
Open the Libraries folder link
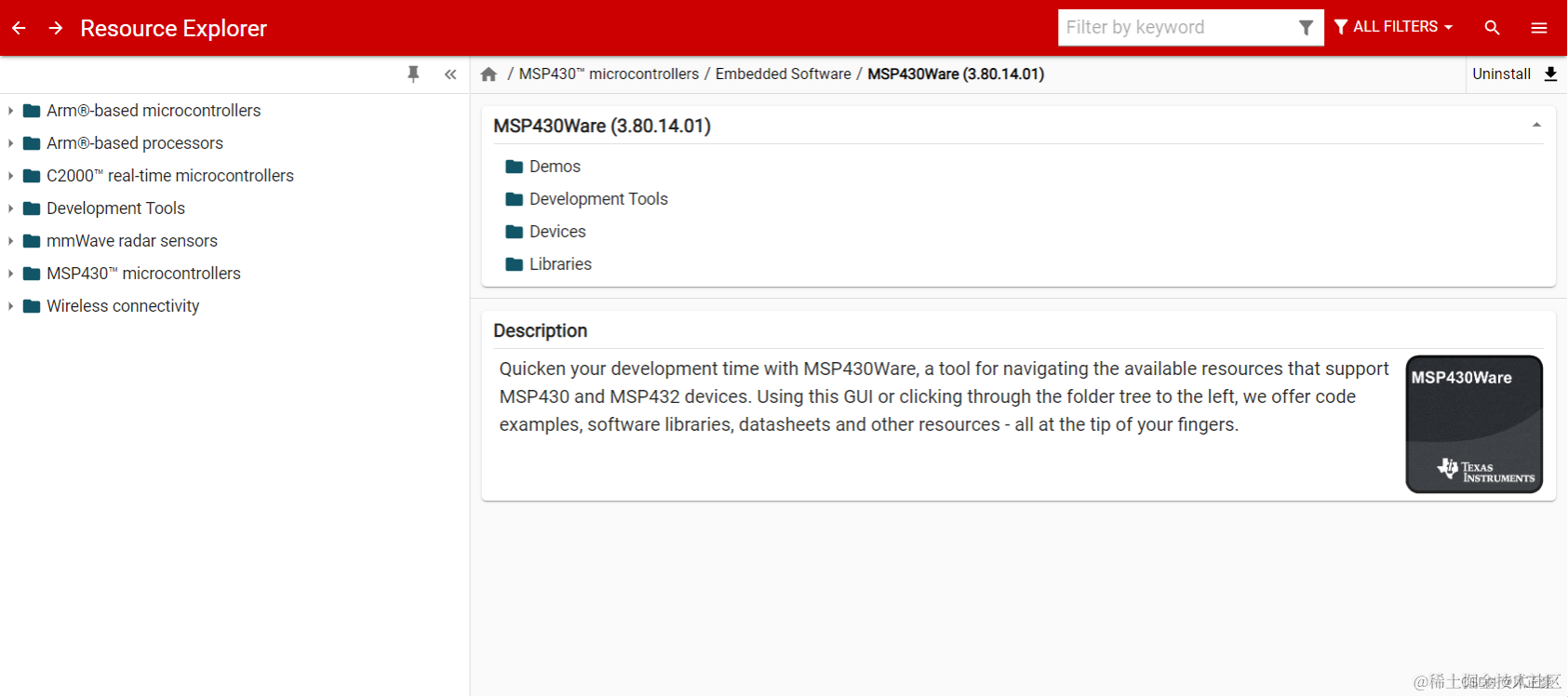pos(560,264)
